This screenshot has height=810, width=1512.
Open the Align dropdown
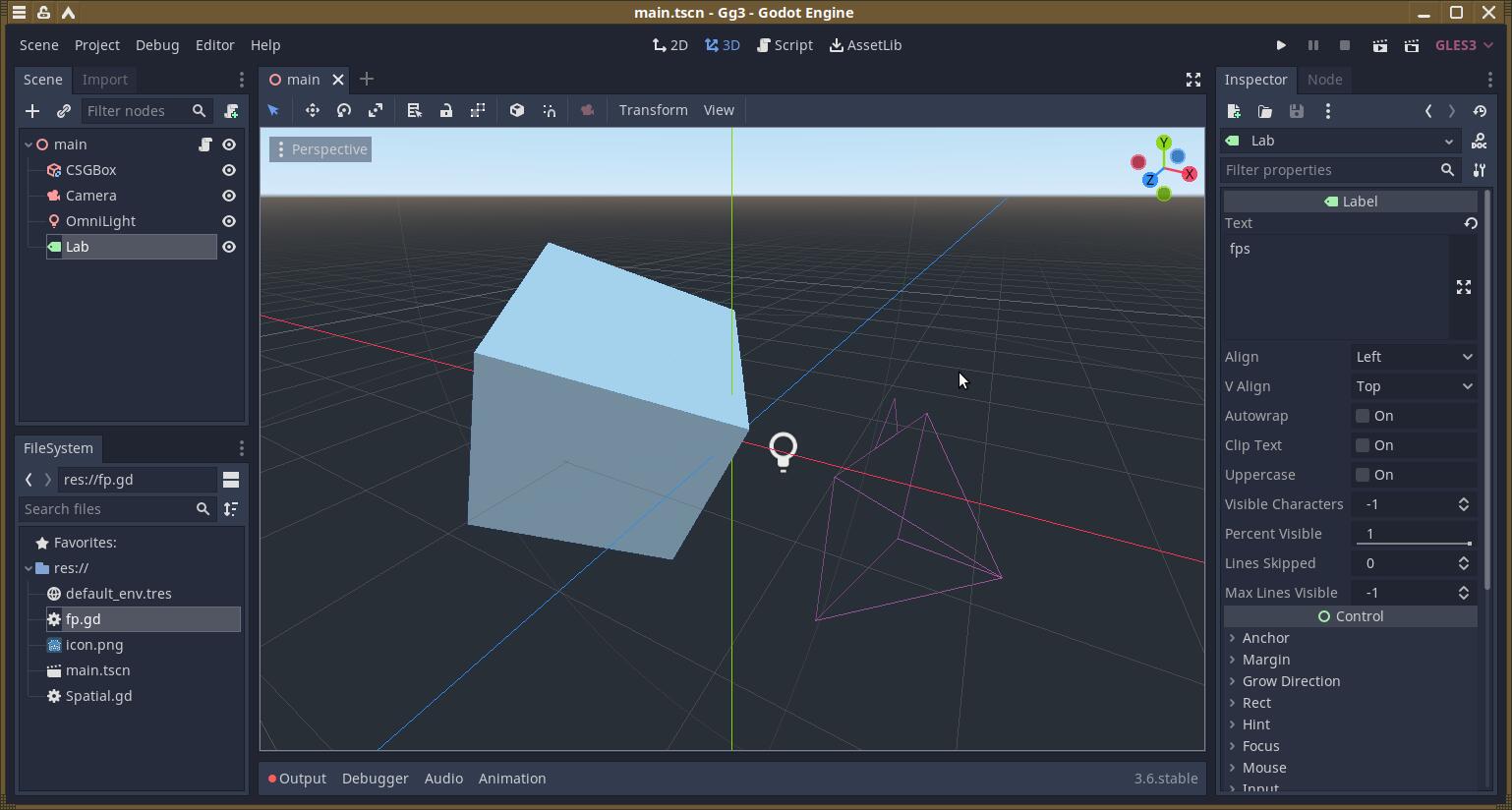(1413, 357)
